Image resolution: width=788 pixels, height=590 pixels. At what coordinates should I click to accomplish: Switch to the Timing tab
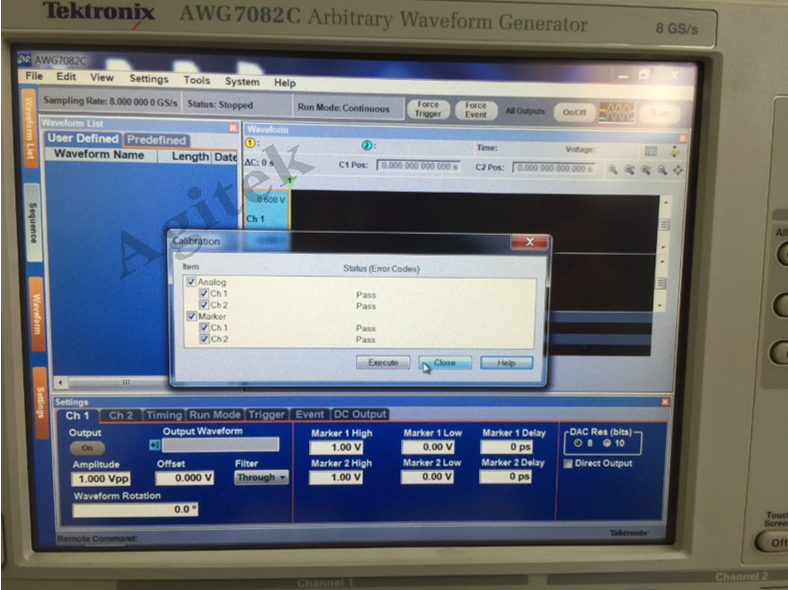point(164,415)
